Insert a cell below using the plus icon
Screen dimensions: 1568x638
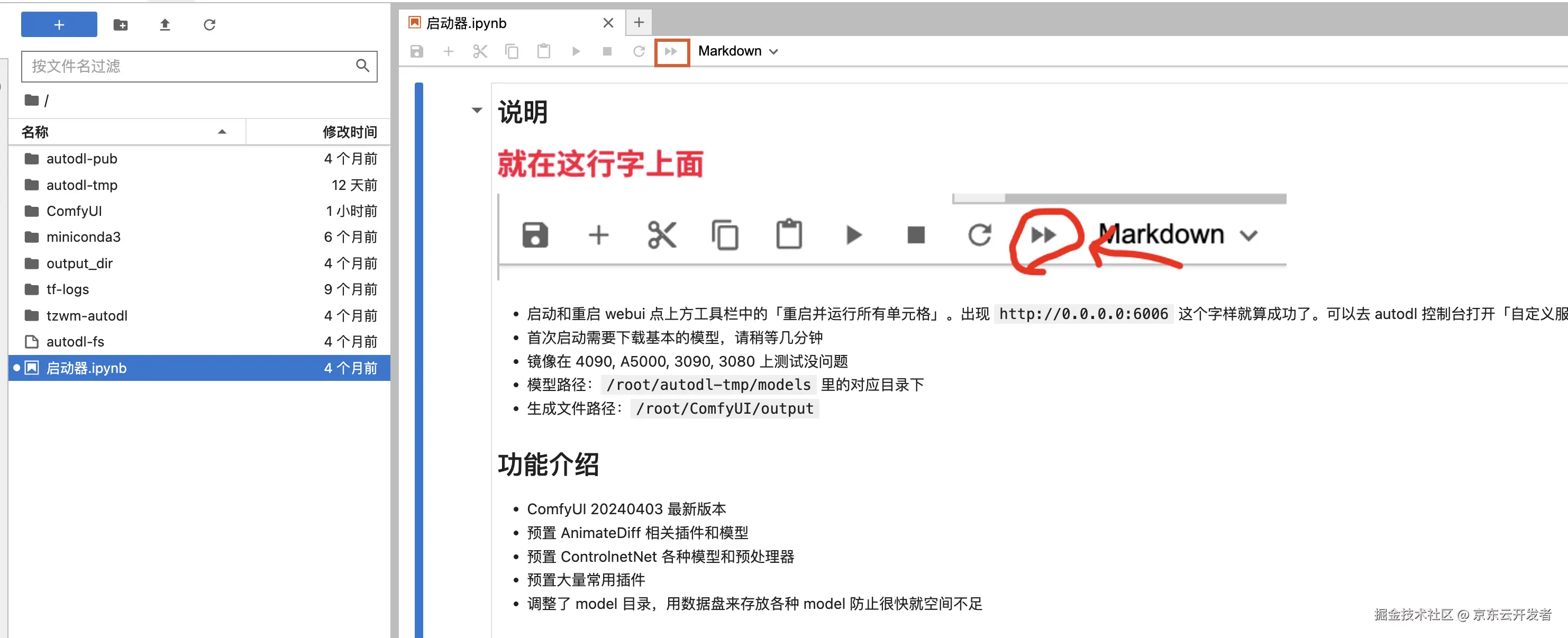(449, 52)
